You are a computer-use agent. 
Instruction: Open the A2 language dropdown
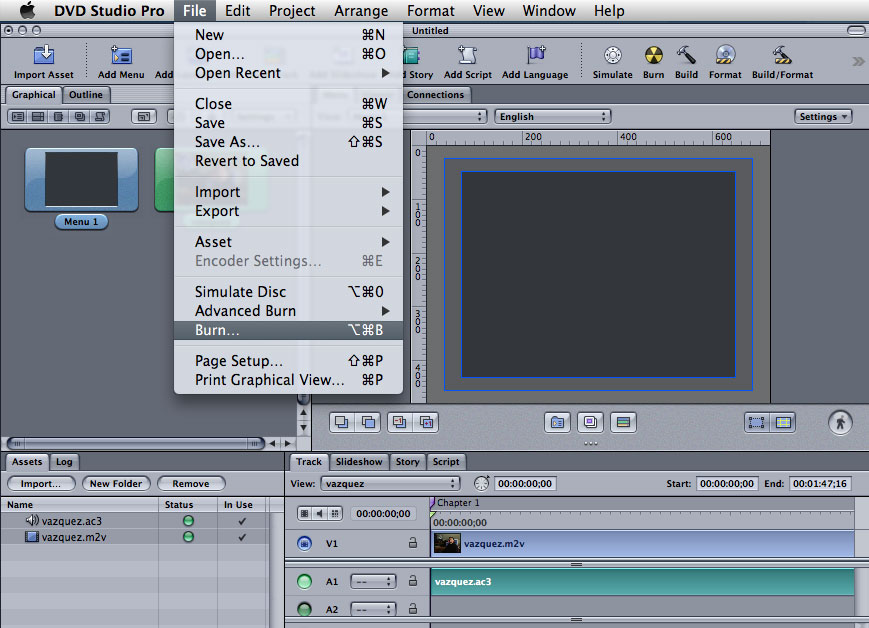[373, 609]
